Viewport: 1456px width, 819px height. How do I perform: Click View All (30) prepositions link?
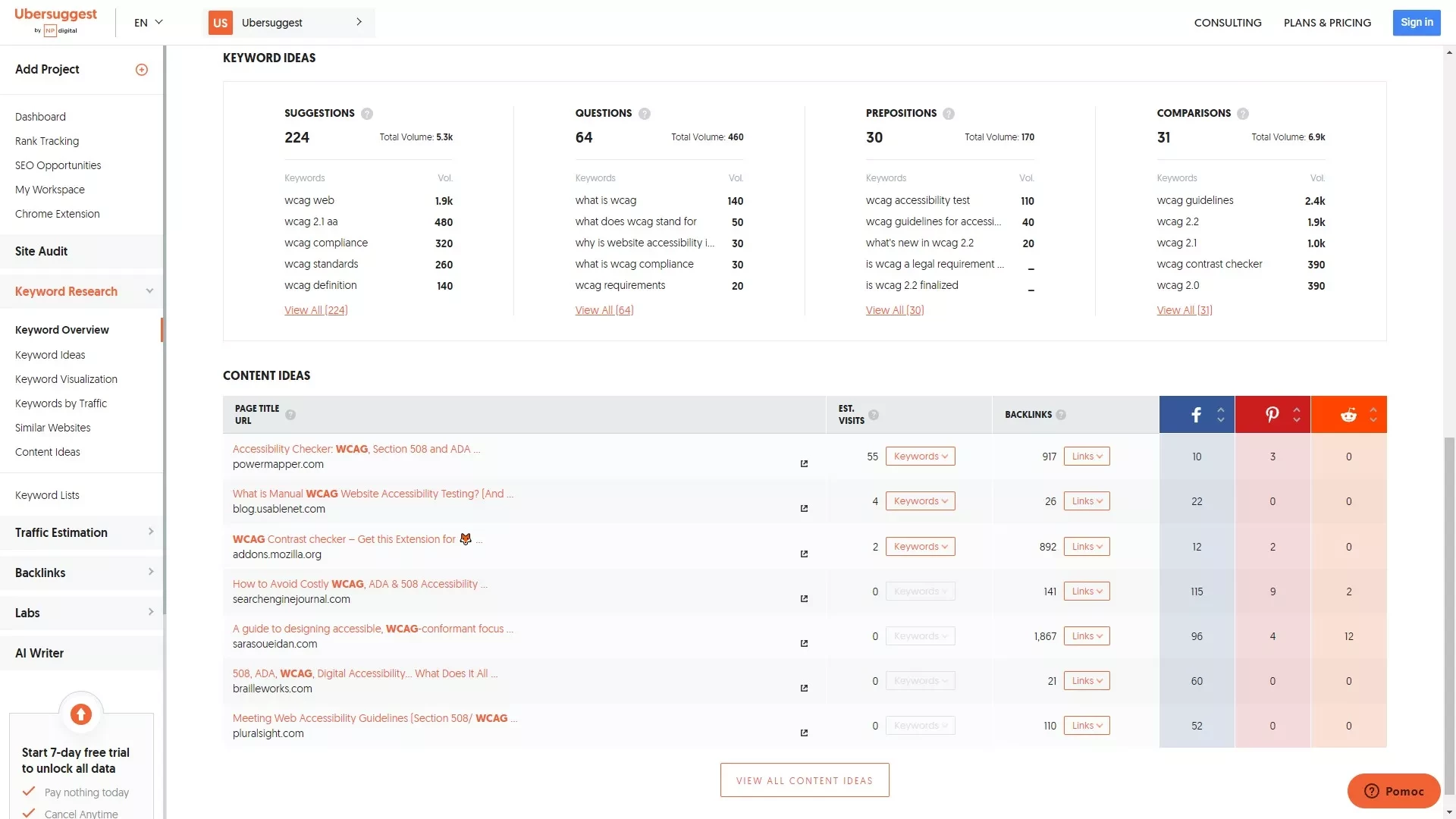point(895,310)
